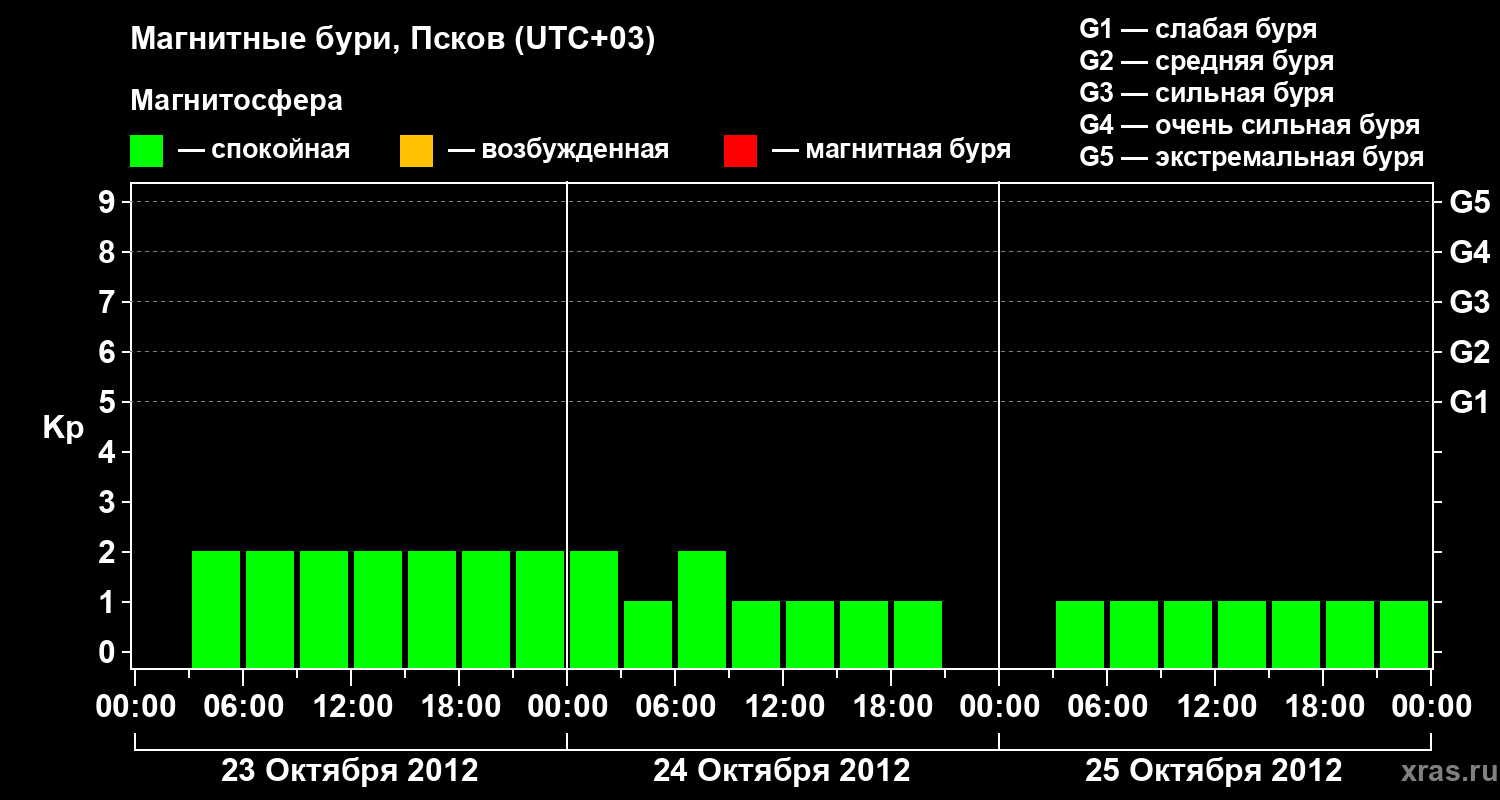Viewport: 1500px width, 800px height.
Task: Click the 'G5 — экстремальная буря' legend line
Action: [1252, 157]
